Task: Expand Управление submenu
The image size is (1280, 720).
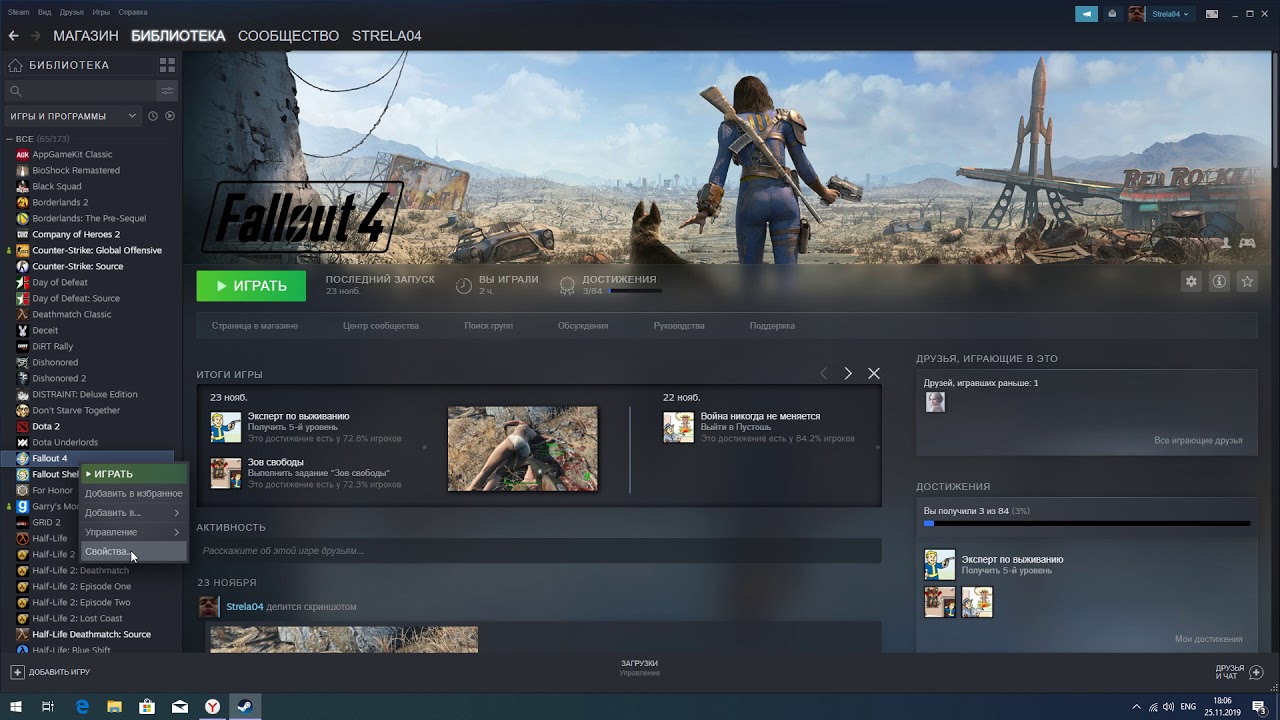Action: pos(133,532)
